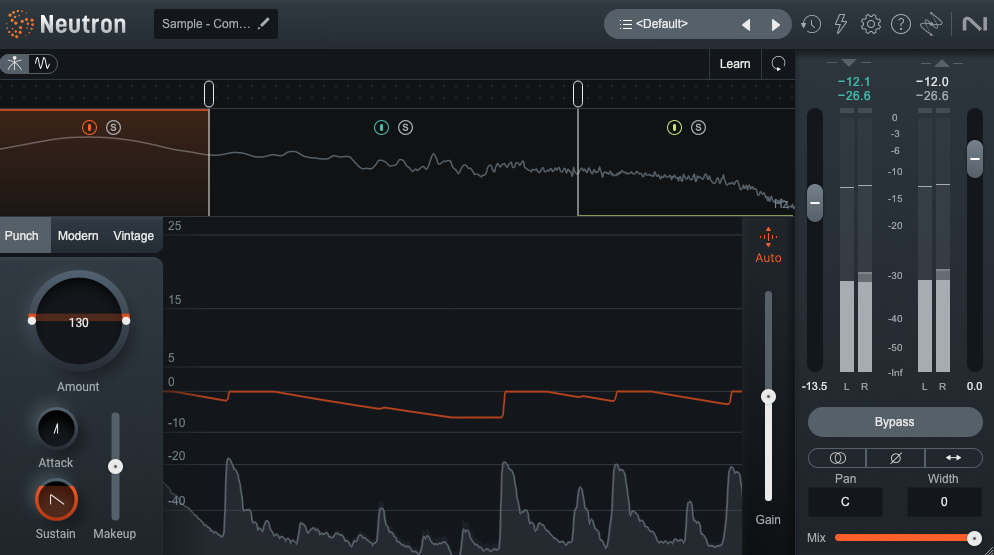
Task: Open help with the question mark icon
Action: [901, 24]
